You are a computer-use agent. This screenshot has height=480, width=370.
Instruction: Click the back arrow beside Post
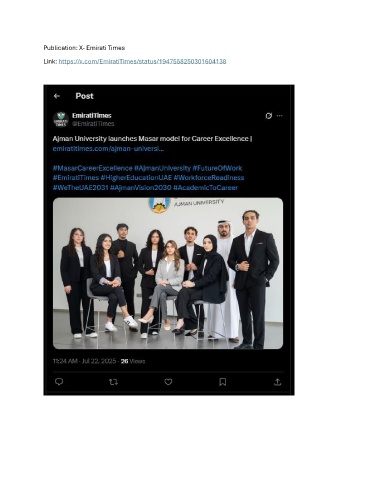[57, 96]
